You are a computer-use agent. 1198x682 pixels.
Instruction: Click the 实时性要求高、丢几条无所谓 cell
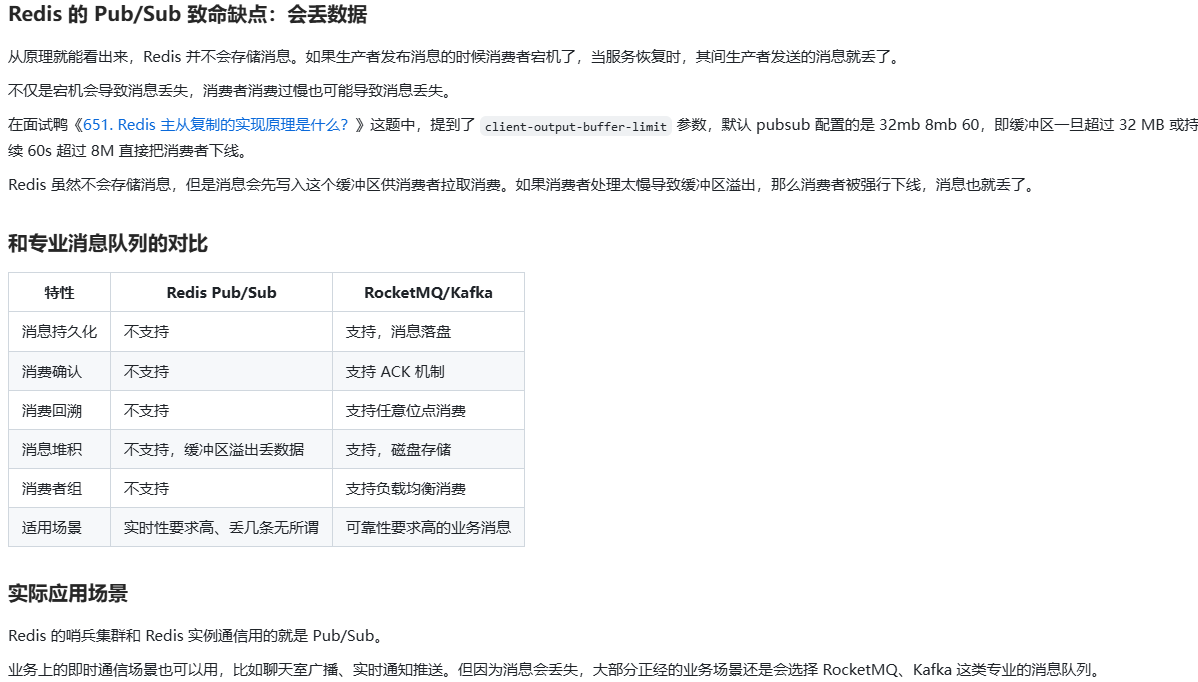click(x=222, y=527)
